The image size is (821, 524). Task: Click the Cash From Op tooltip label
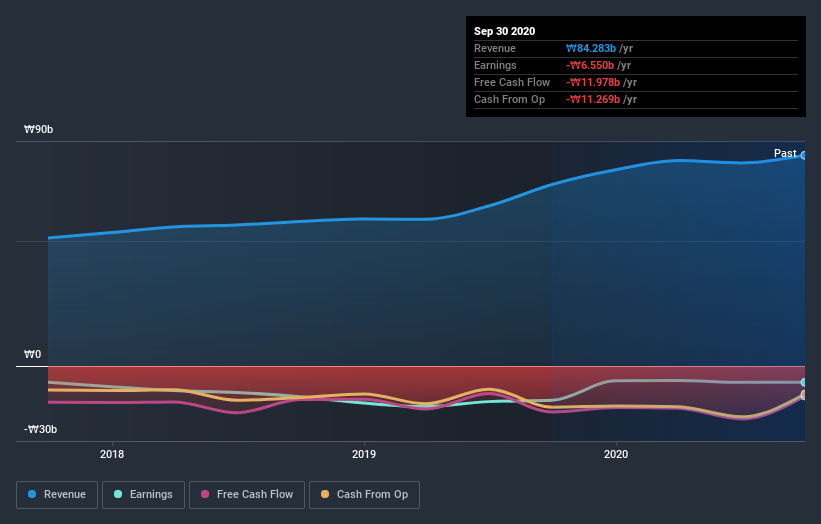(x=509, y=99)
